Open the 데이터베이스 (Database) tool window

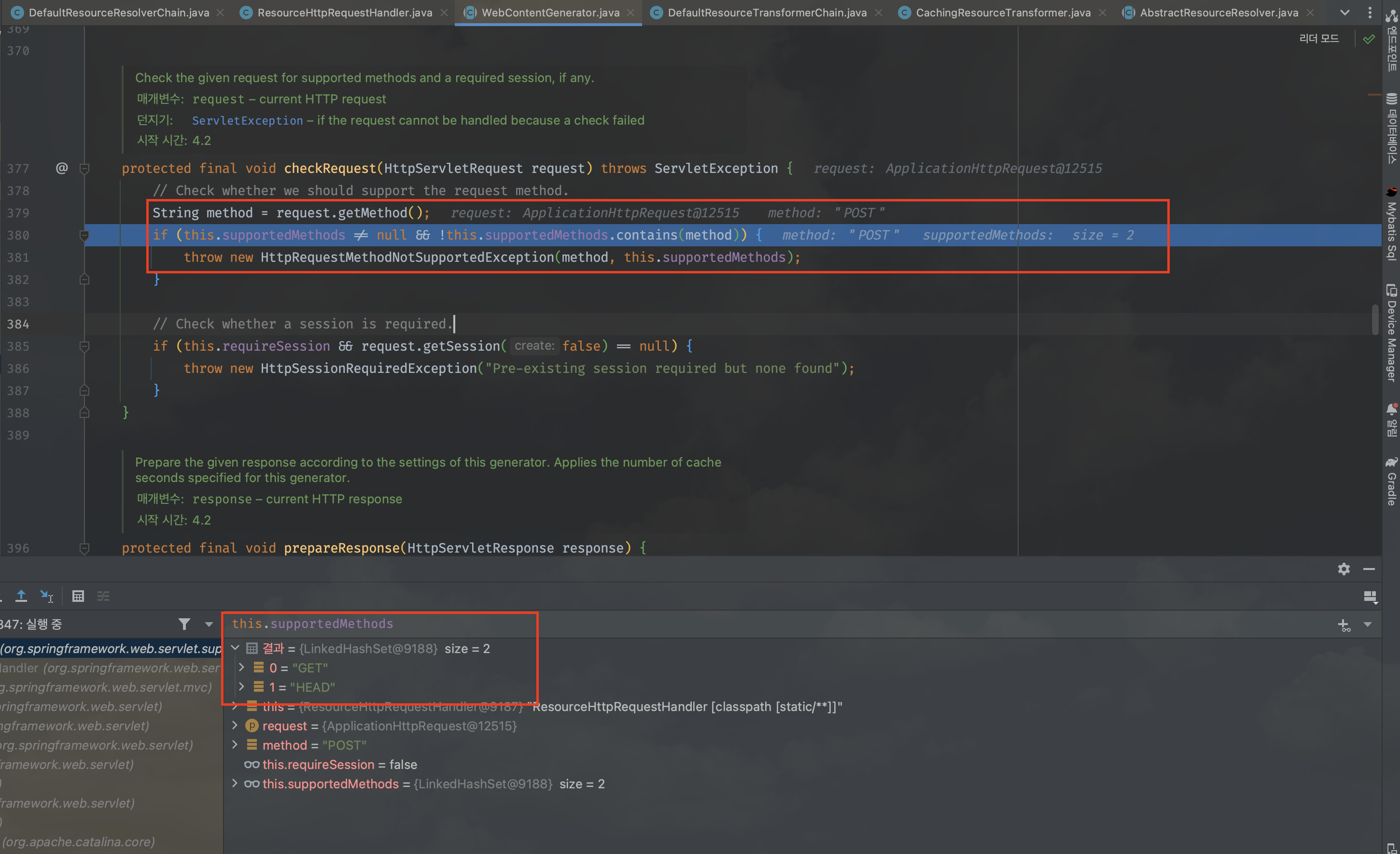(1391, 128)
